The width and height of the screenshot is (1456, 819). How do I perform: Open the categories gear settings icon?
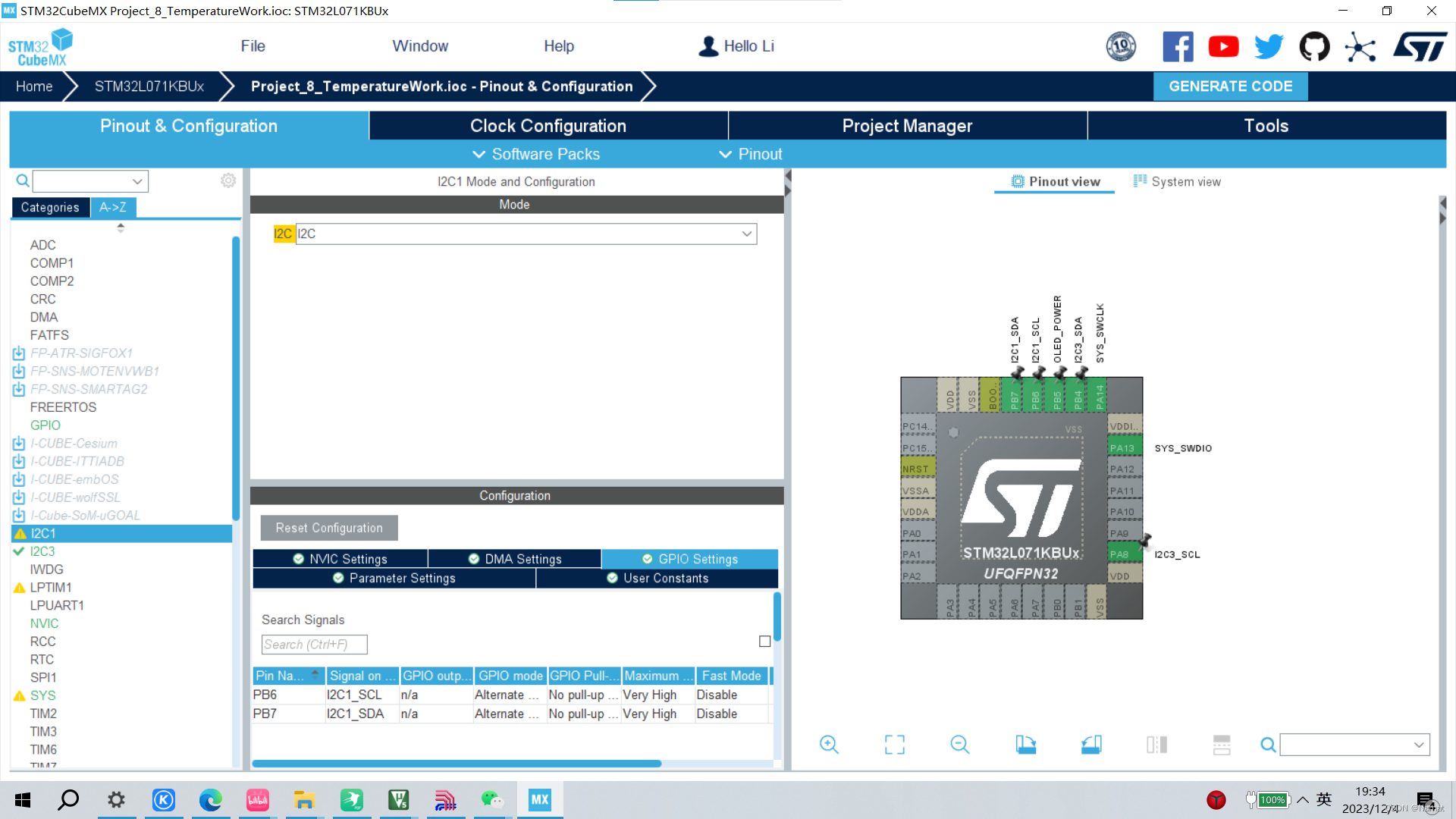tap(228, 180)
